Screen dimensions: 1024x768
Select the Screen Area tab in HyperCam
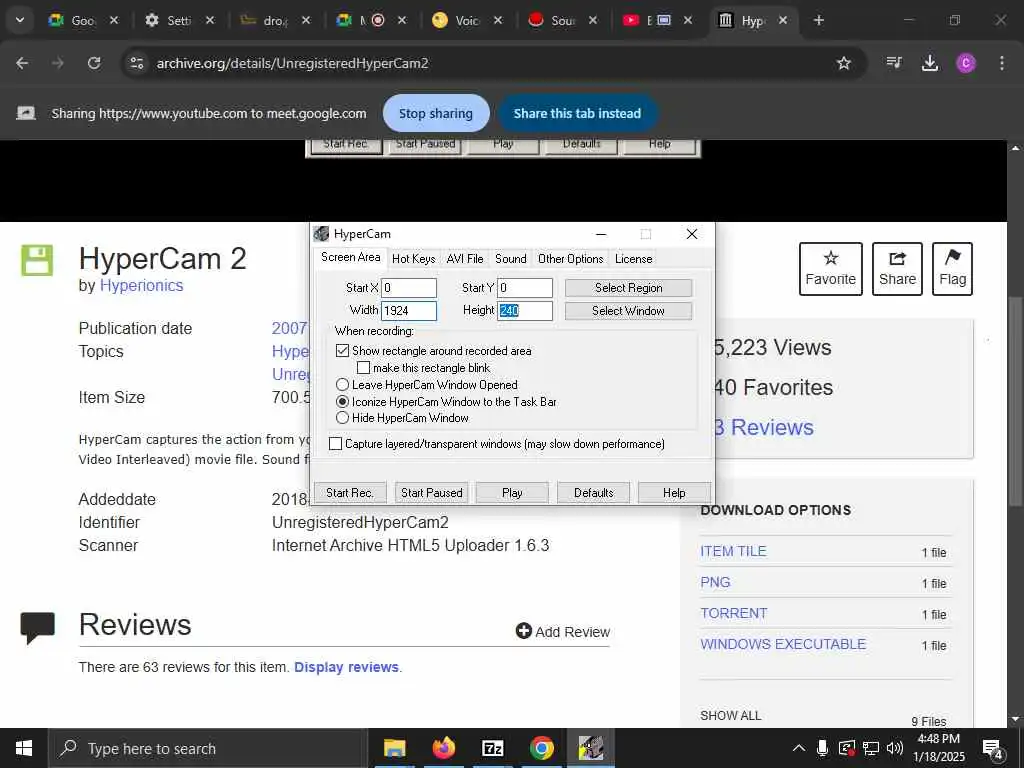[x=351, y=257]
